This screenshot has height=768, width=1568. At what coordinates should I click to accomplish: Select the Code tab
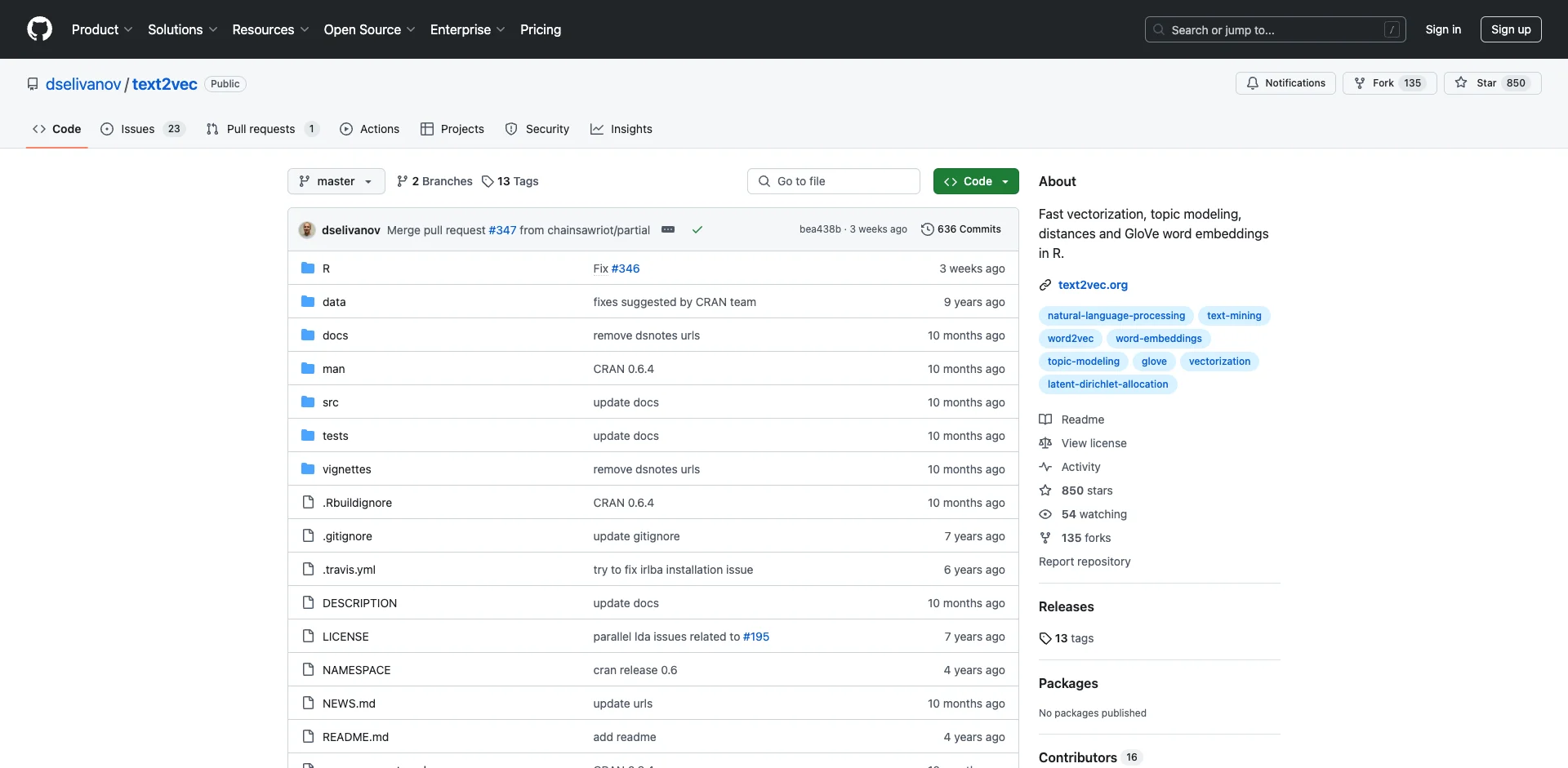tap(57, 129)
